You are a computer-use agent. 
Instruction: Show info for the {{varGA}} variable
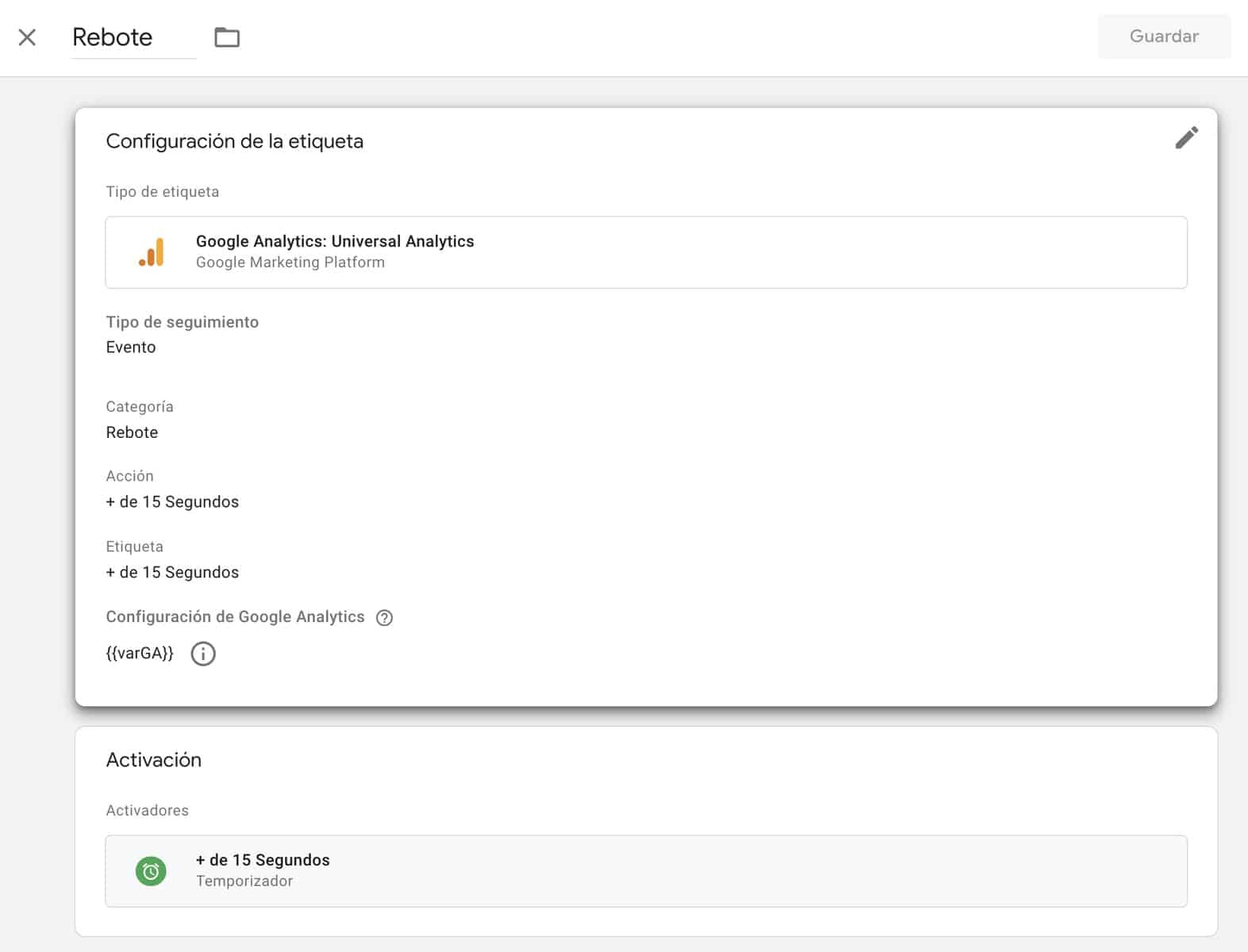coord(203,654)
